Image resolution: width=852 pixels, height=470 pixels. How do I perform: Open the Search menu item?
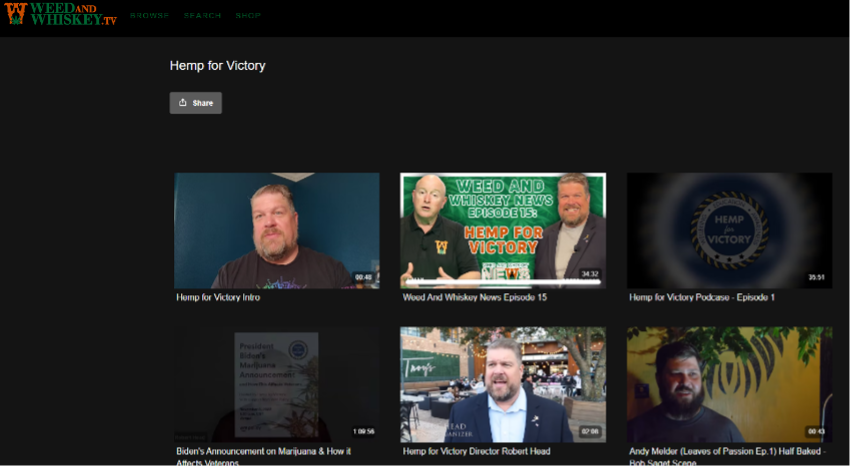tap(202, 16)
